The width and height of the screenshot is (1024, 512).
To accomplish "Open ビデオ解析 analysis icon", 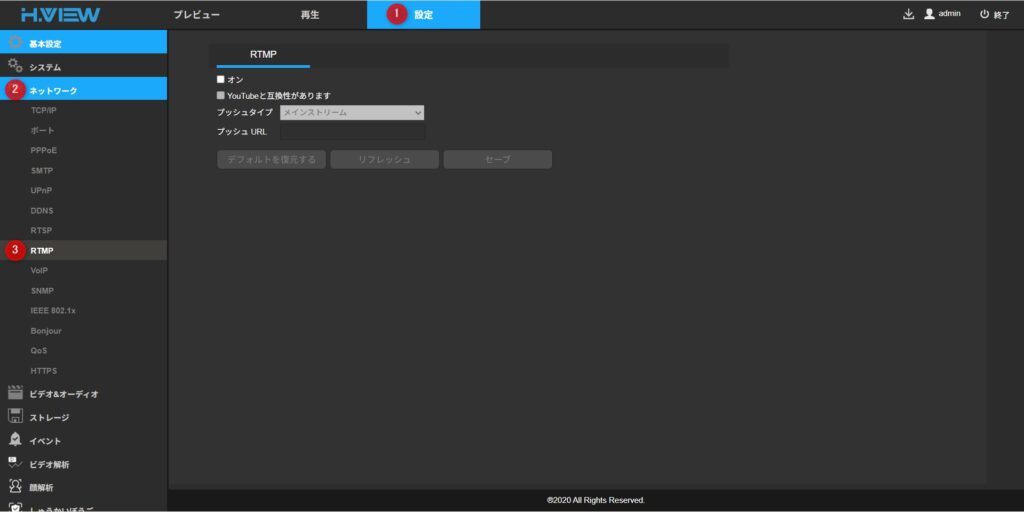I will pyautogui.click(x=15, y=463).
